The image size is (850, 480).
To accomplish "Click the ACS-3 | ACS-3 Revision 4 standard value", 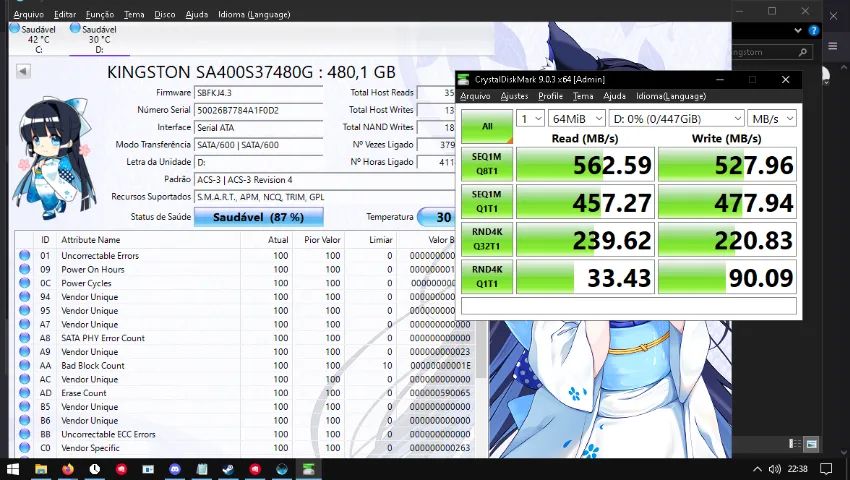I will coord(325,180).
